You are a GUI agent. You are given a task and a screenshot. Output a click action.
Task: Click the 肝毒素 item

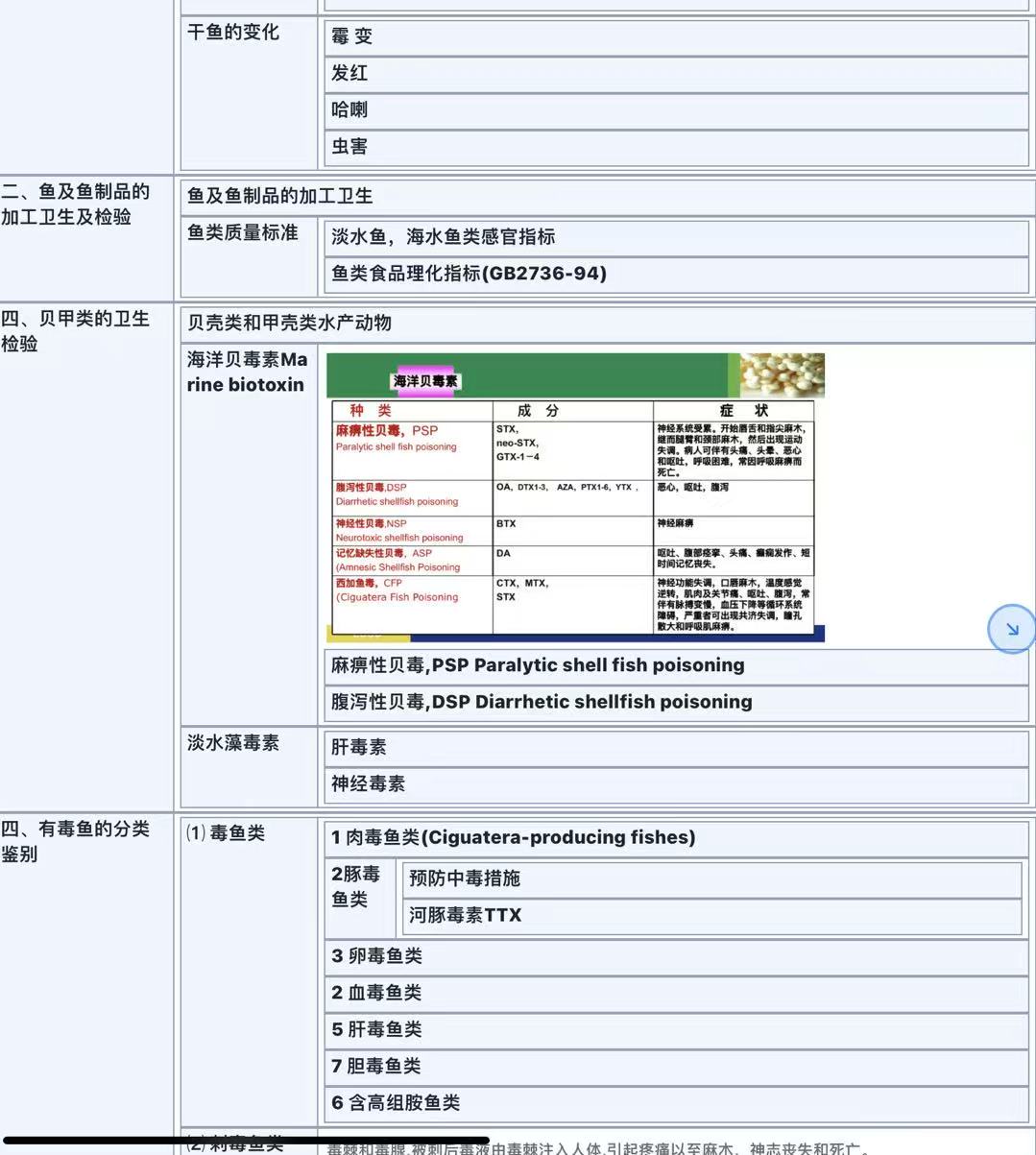[359, 747]
